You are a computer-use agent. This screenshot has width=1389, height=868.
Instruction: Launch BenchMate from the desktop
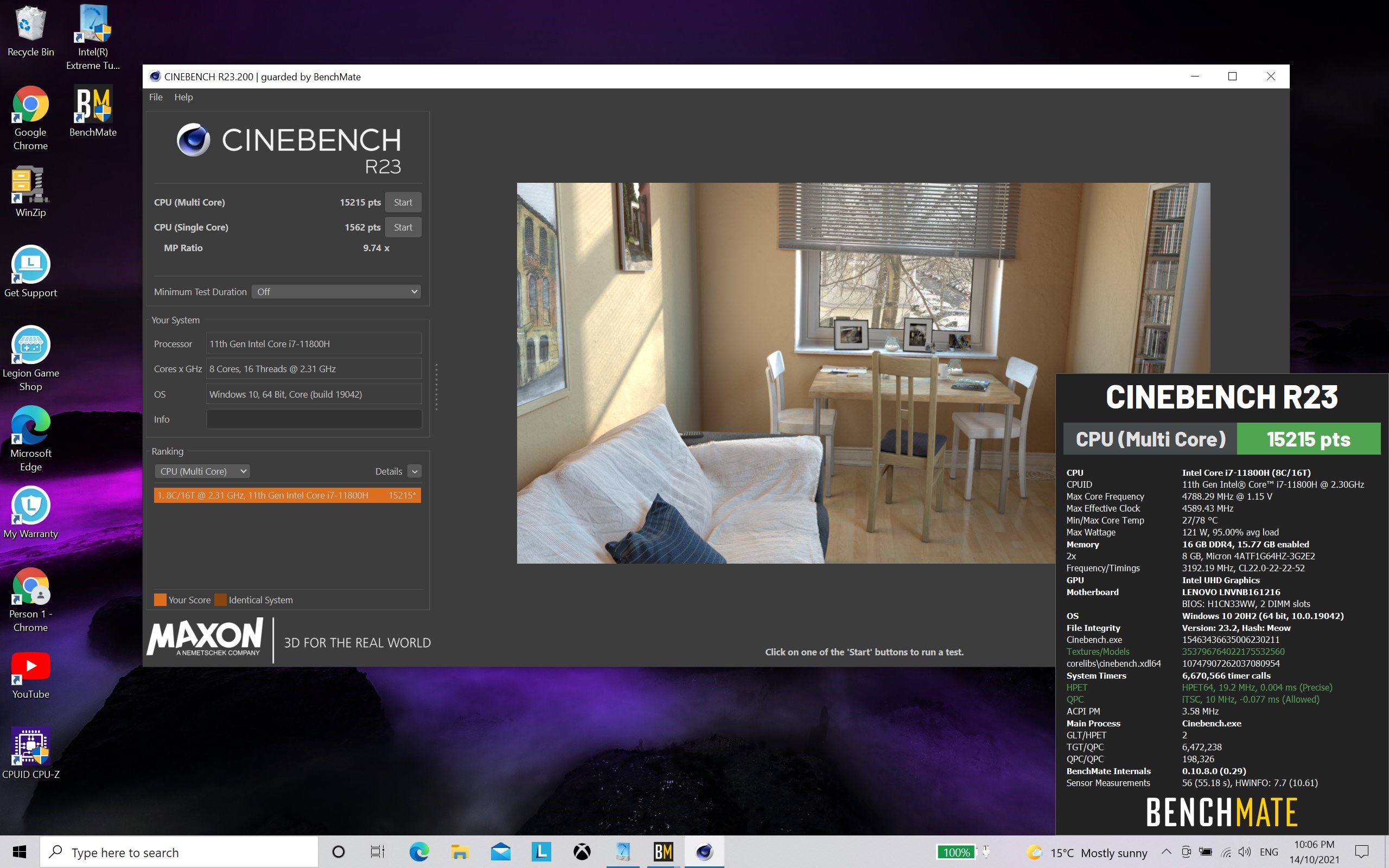tap(93, 111)
